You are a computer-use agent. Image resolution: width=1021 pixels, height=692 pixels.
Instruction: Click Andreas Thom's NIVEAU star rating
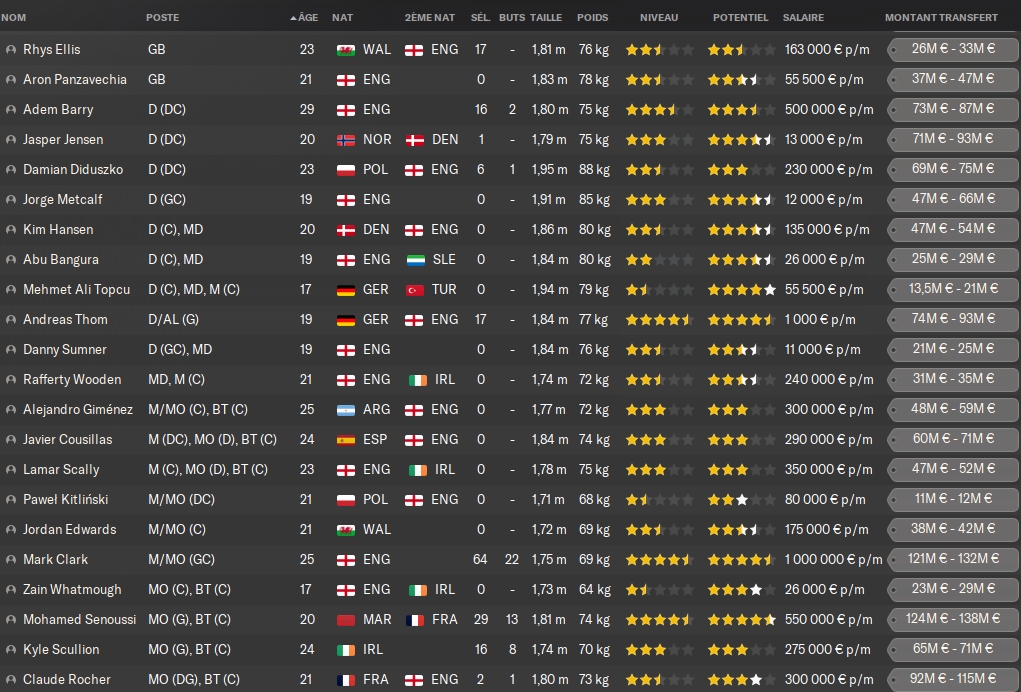[659, 319]
